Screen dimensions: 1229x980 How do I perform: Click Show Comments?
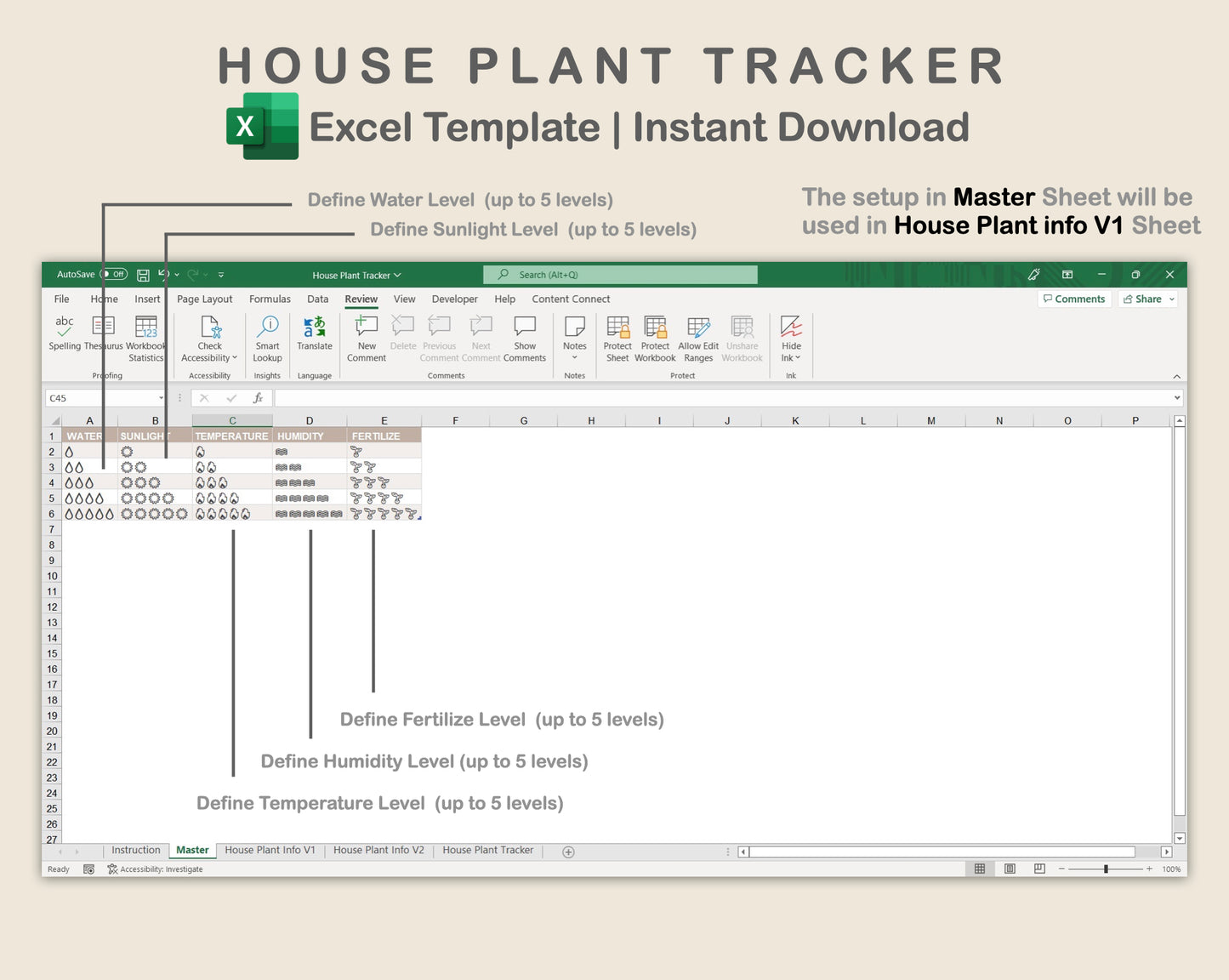coord(525,339)
